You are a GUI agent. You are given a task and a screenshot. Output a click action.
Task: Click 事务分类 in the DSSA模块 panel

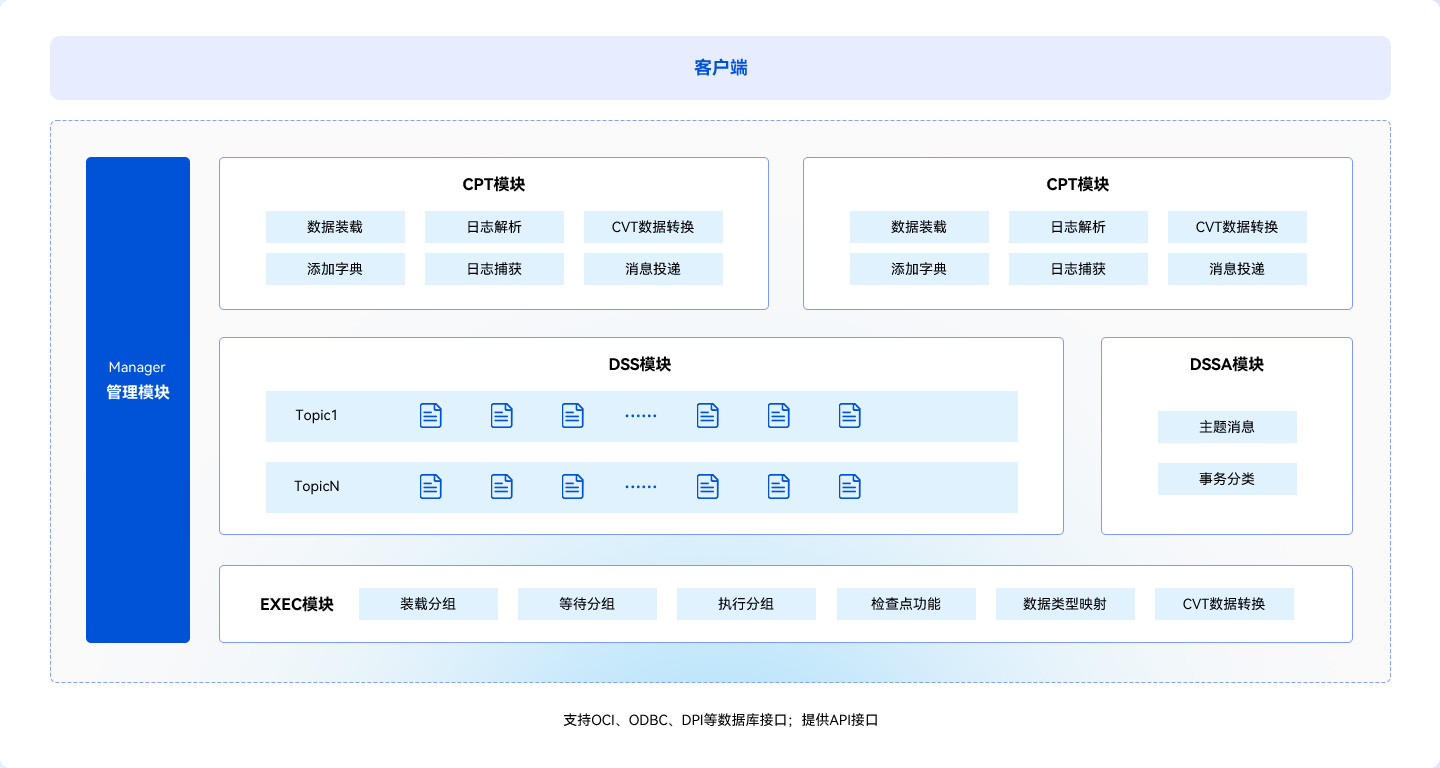pyautogui.click(x=1227, y=479)
